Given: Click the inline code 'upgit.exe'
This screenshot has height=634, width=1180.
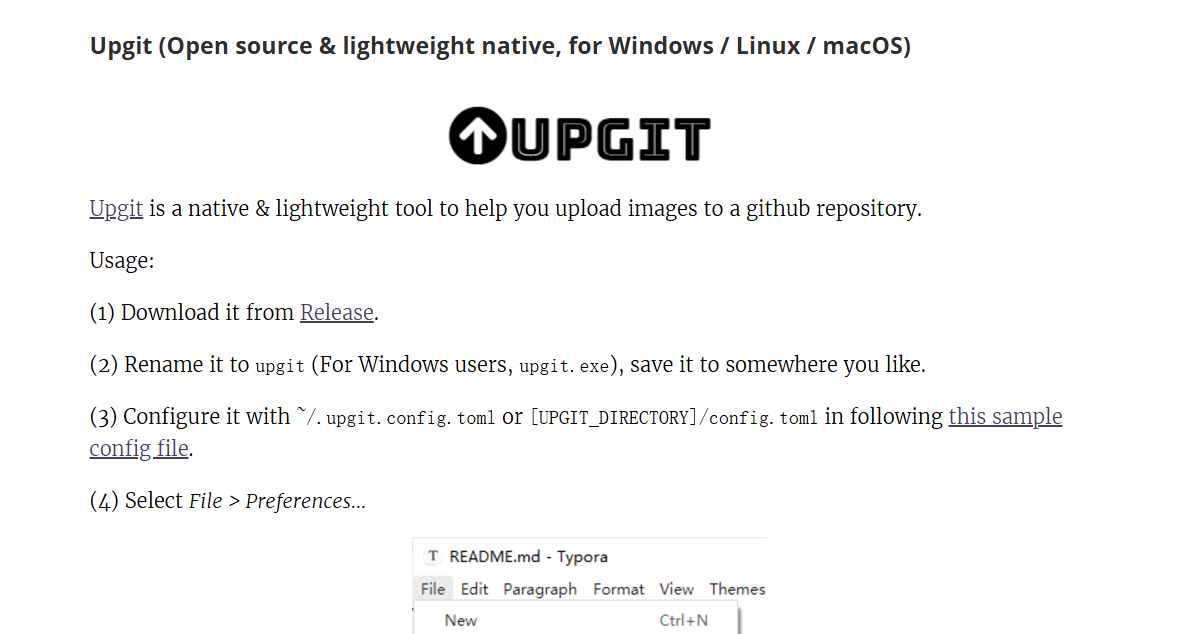Looking at the screenshot, I should 564,367.
